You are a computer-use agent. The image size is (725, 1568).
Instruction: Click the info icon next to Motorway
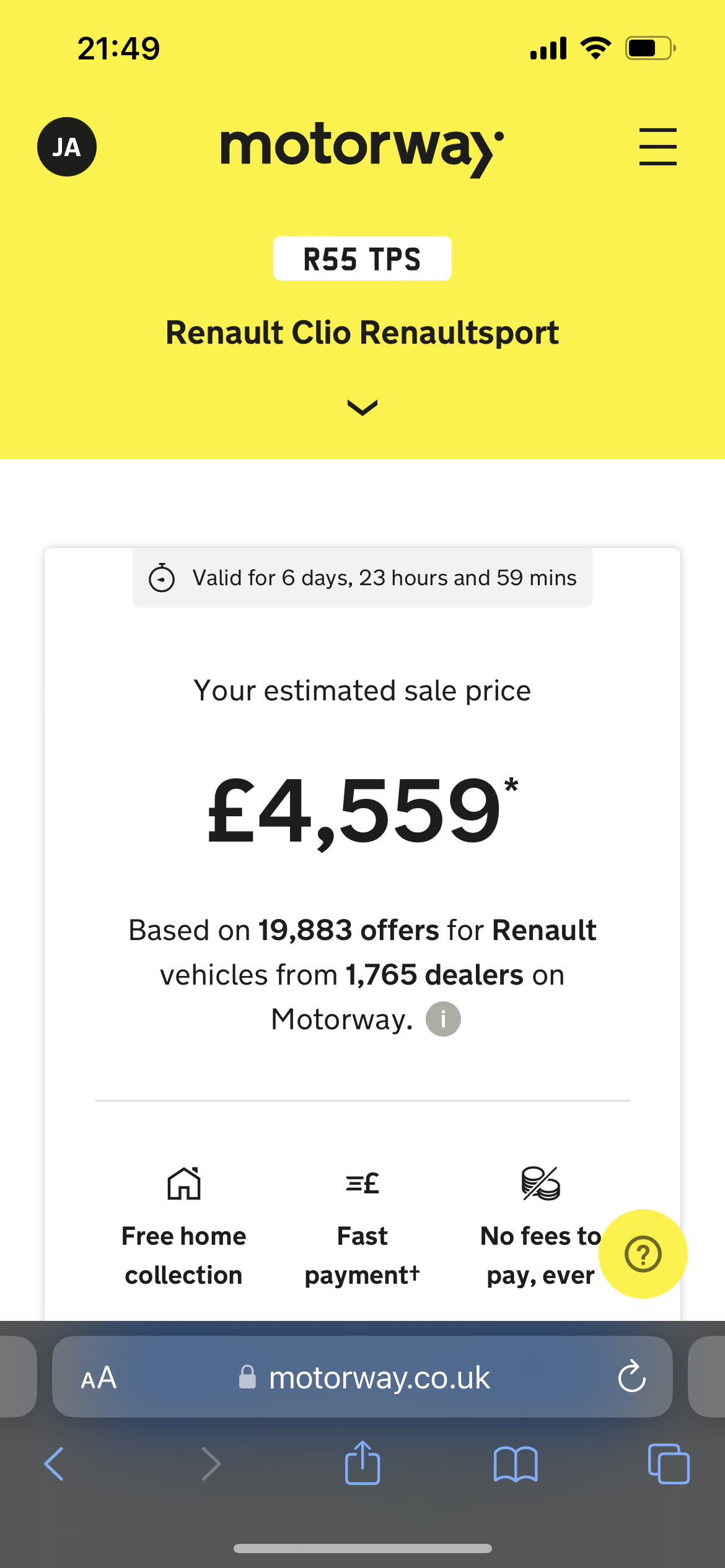click(x=443, y=1019)
